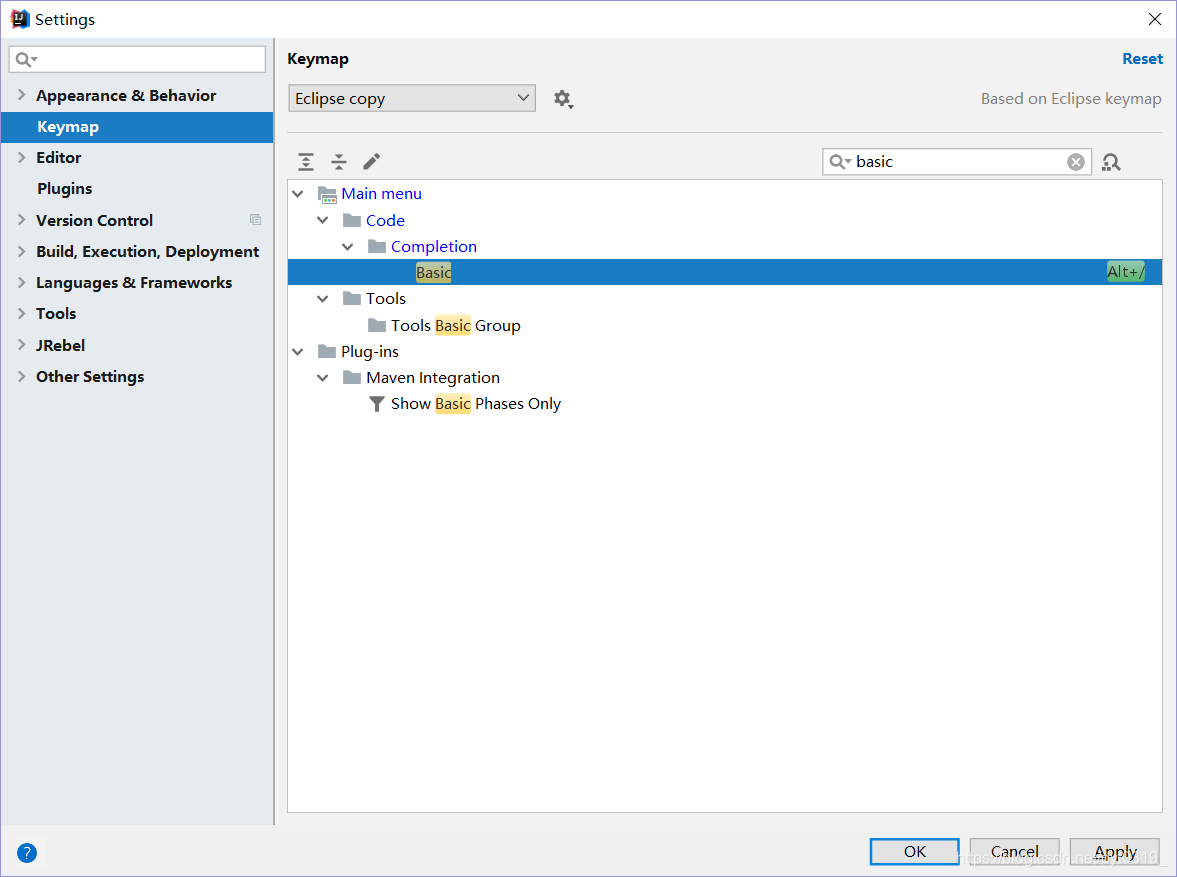Expand the Editor settings section
The image size is (1177, 877).
22,157
